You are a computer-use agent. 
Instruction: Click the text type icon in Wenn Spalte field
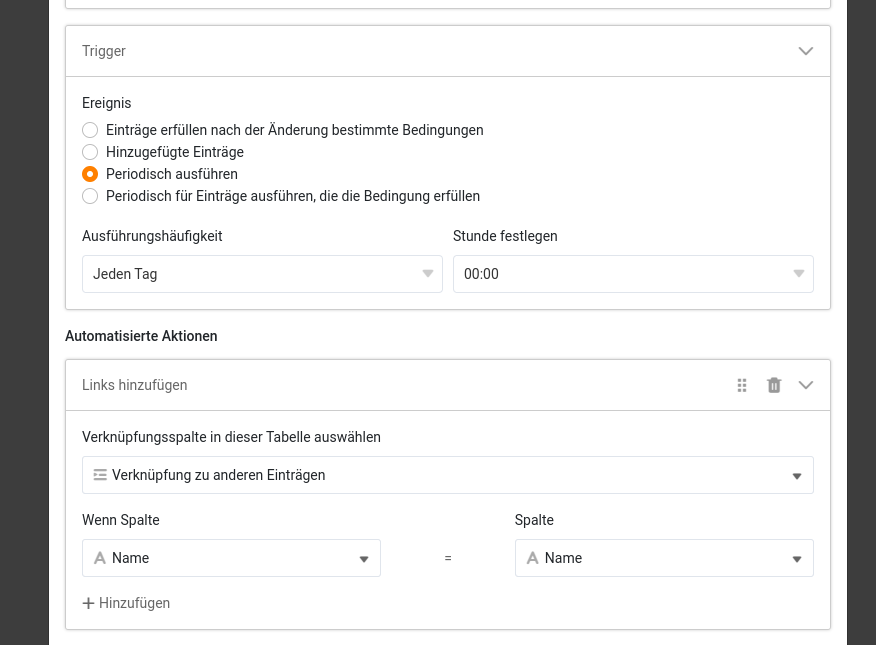point(100,558)
